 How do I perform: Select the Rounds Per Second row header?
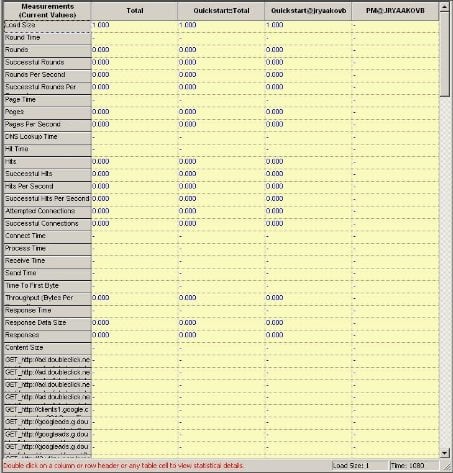(x=47, y=76)
